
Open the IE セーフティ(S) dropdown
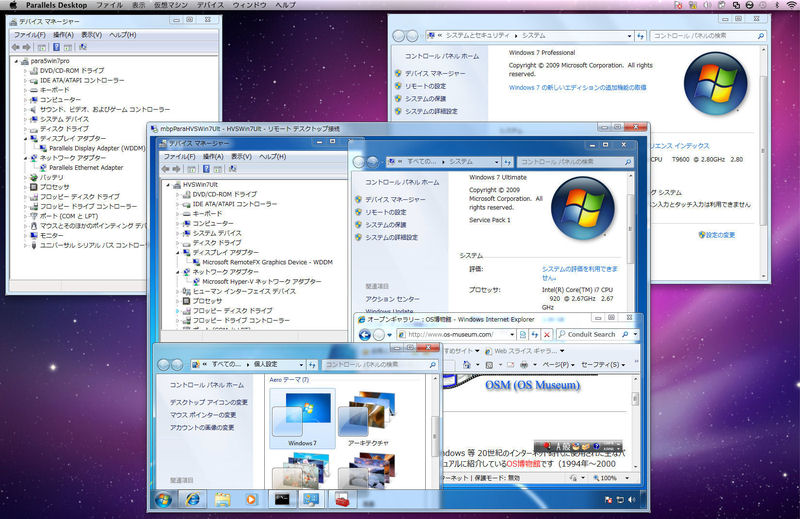click(x=603, y=364)
